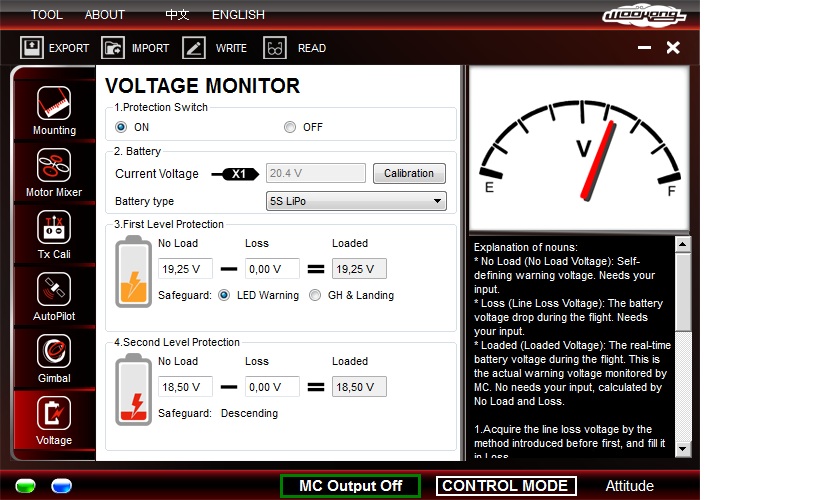The height and width of the screenshot is (500, 819).
Task: Open the Gimbal configuration icon
Action: click(54, 351)
